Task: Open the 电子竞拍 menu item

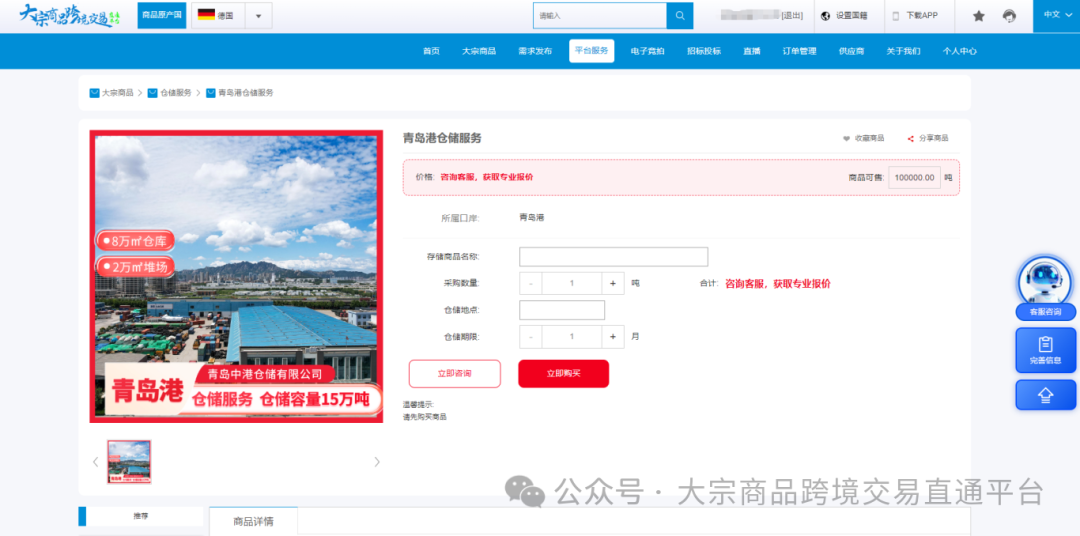Action: point(647,51)
